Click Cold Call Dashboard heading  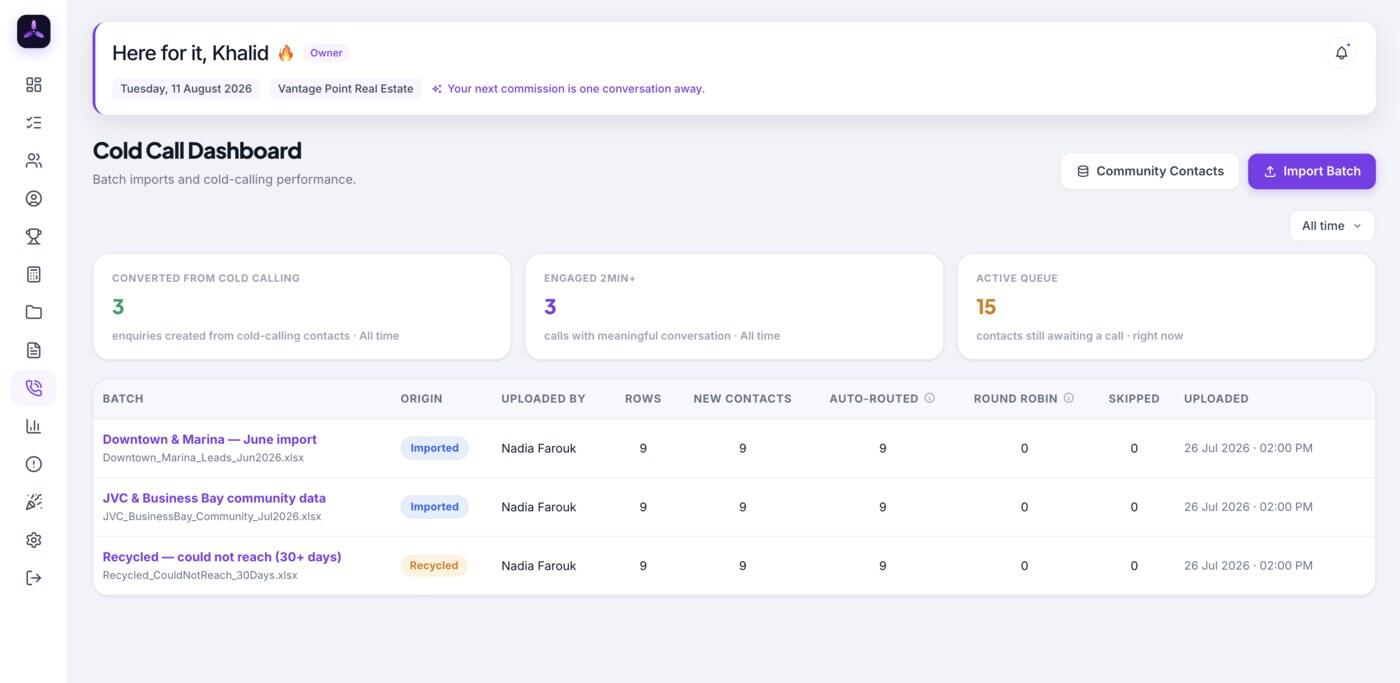coord(197,150)
